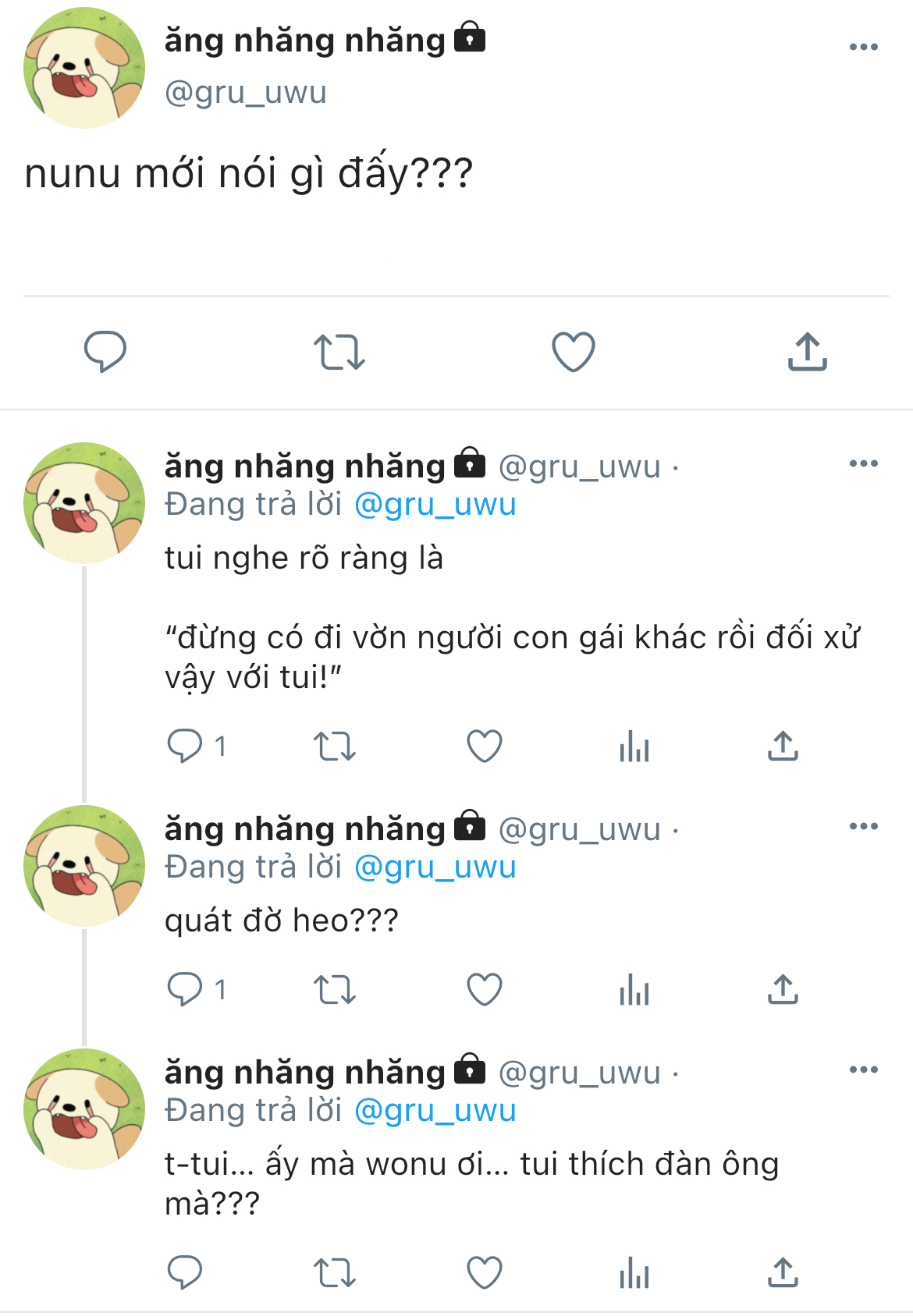
Task: View analytics for "tui nghe rõ ràng là" tweet
Action: pos(634,746)
